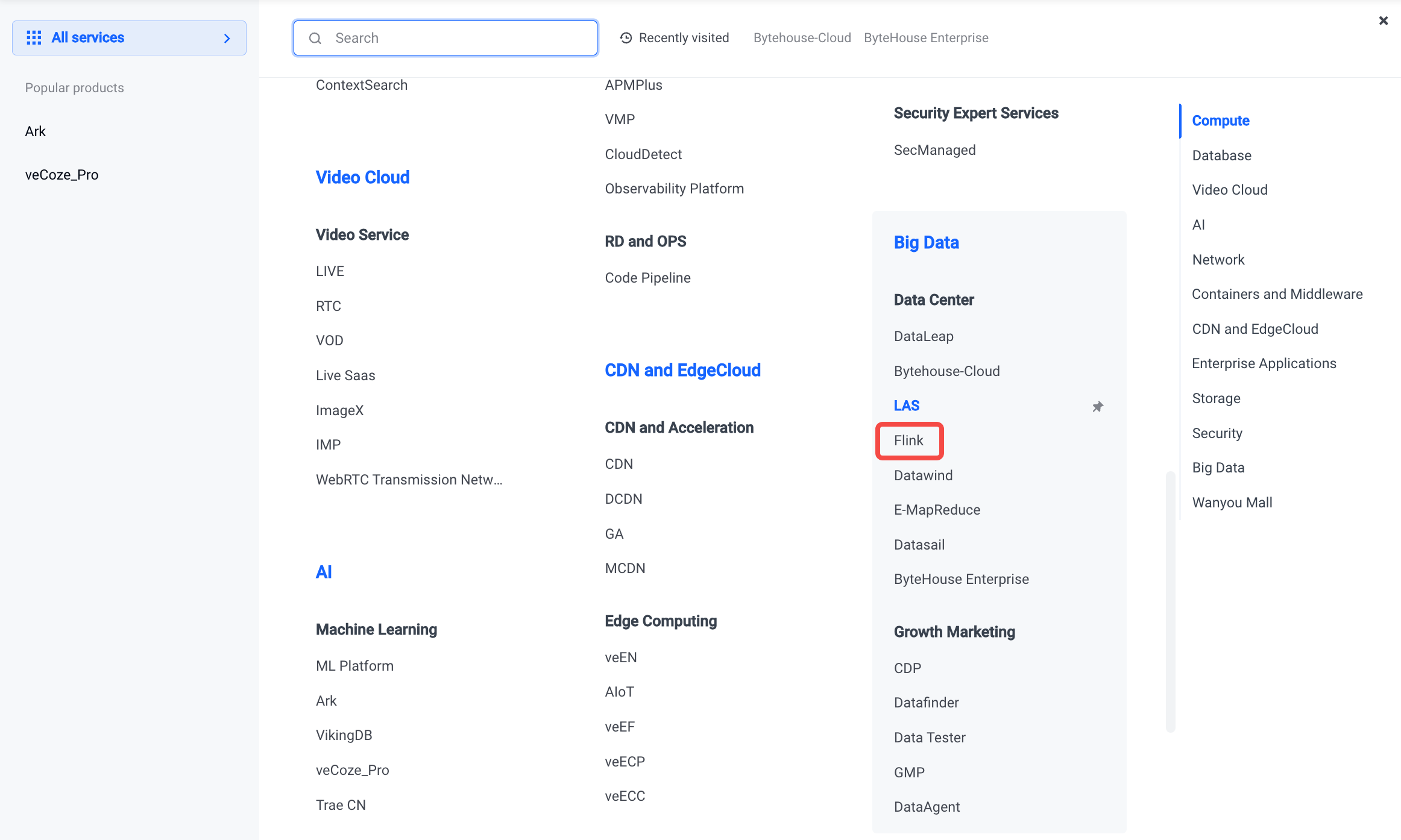Open recently visited ByteHouse Enterprise
Screen dimensions: 1401x840
click(x=926, y=38)
